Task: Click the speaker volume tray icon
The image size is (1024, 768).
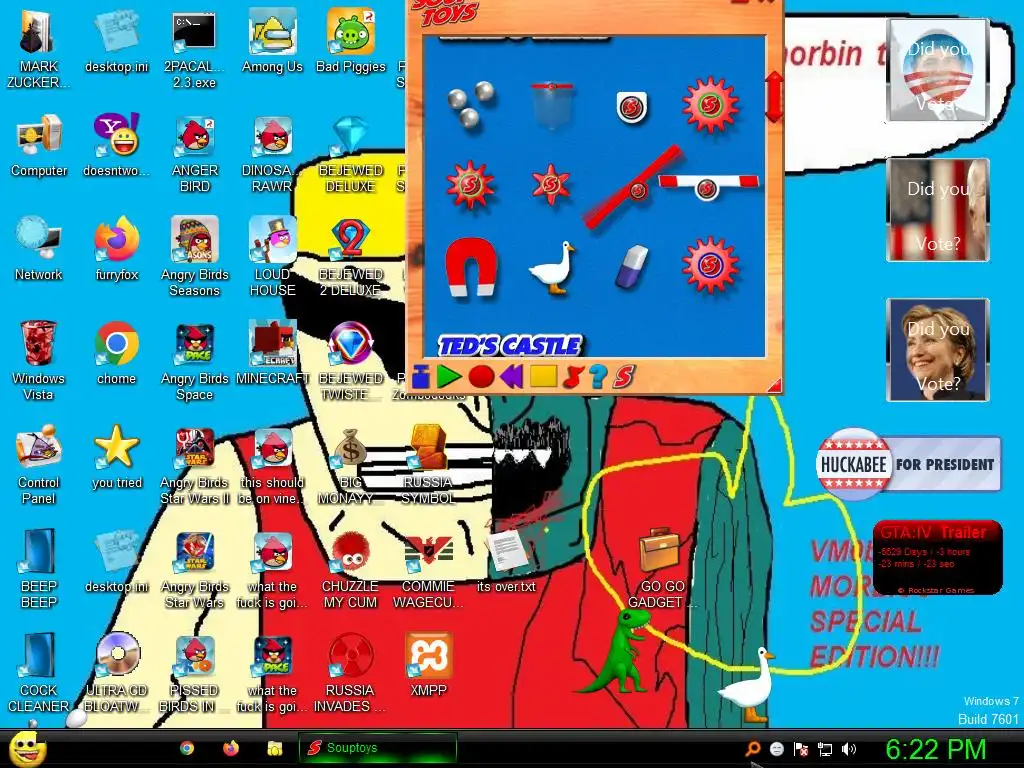Action: (849, 749)
